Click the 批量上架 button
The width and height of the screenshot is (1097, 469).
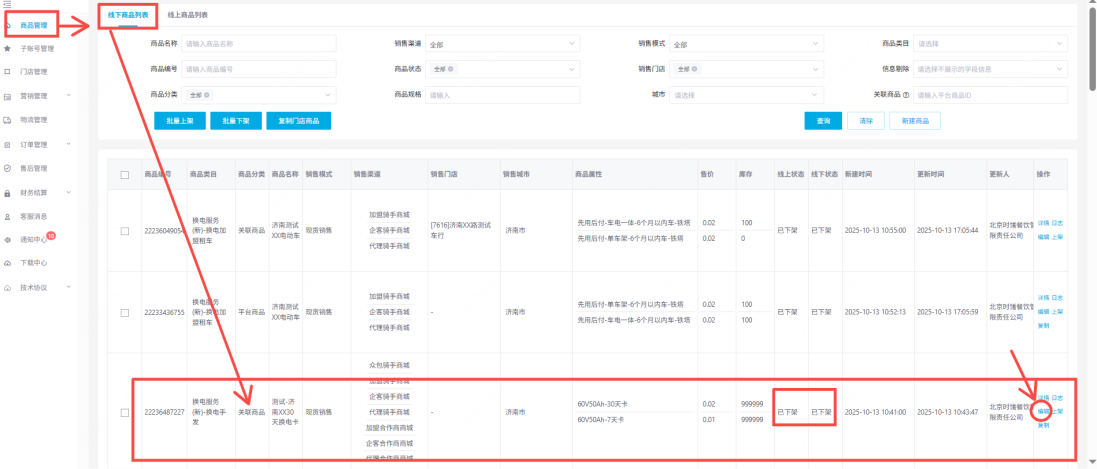180,120
